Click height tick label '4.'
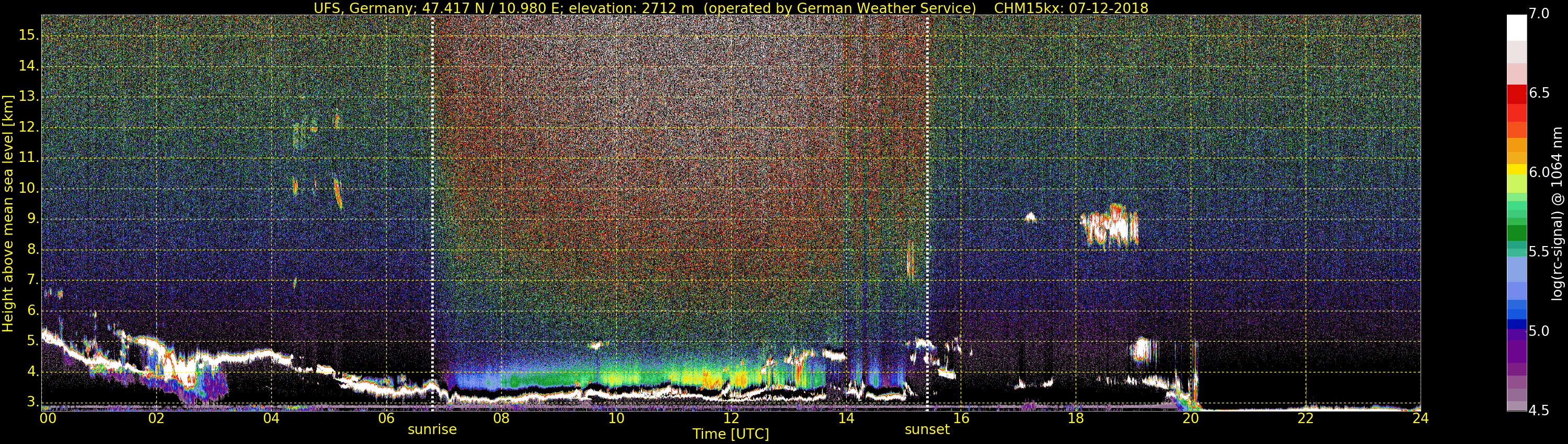This screenshot has width=1568, height=444. [x=33, y=371]
